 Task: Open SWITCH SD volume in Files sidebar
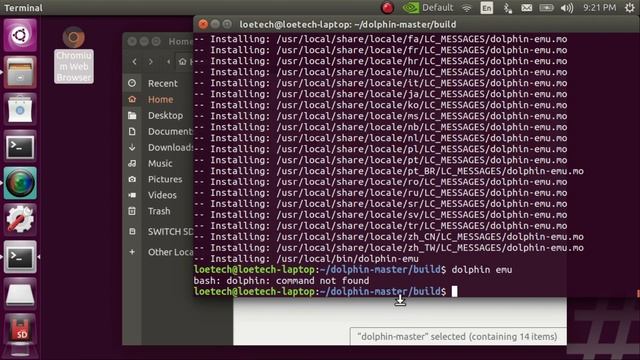158,231
